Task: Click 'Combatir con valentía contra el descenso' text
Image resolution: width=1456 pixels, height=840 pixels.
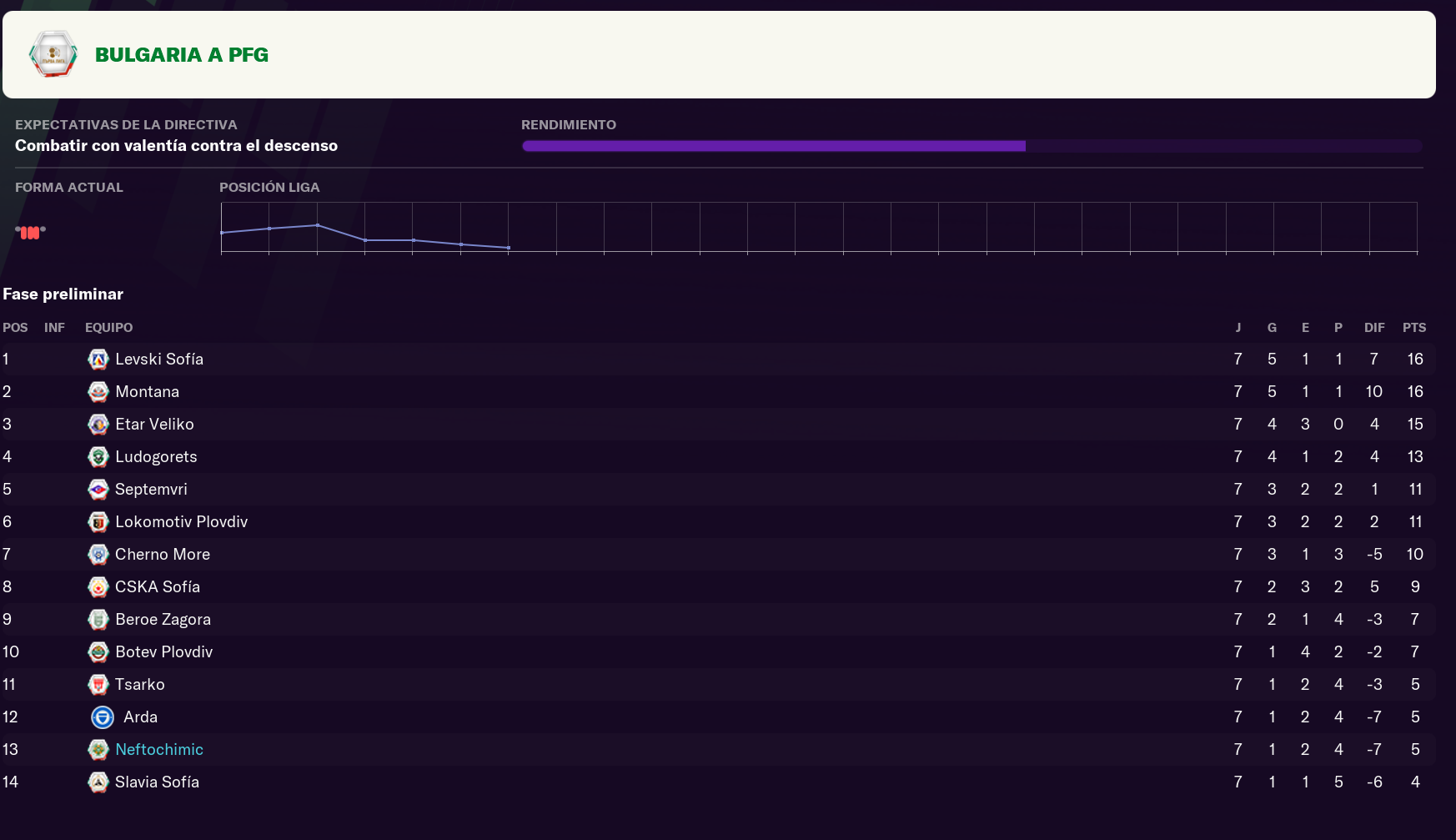Action: 176,146
